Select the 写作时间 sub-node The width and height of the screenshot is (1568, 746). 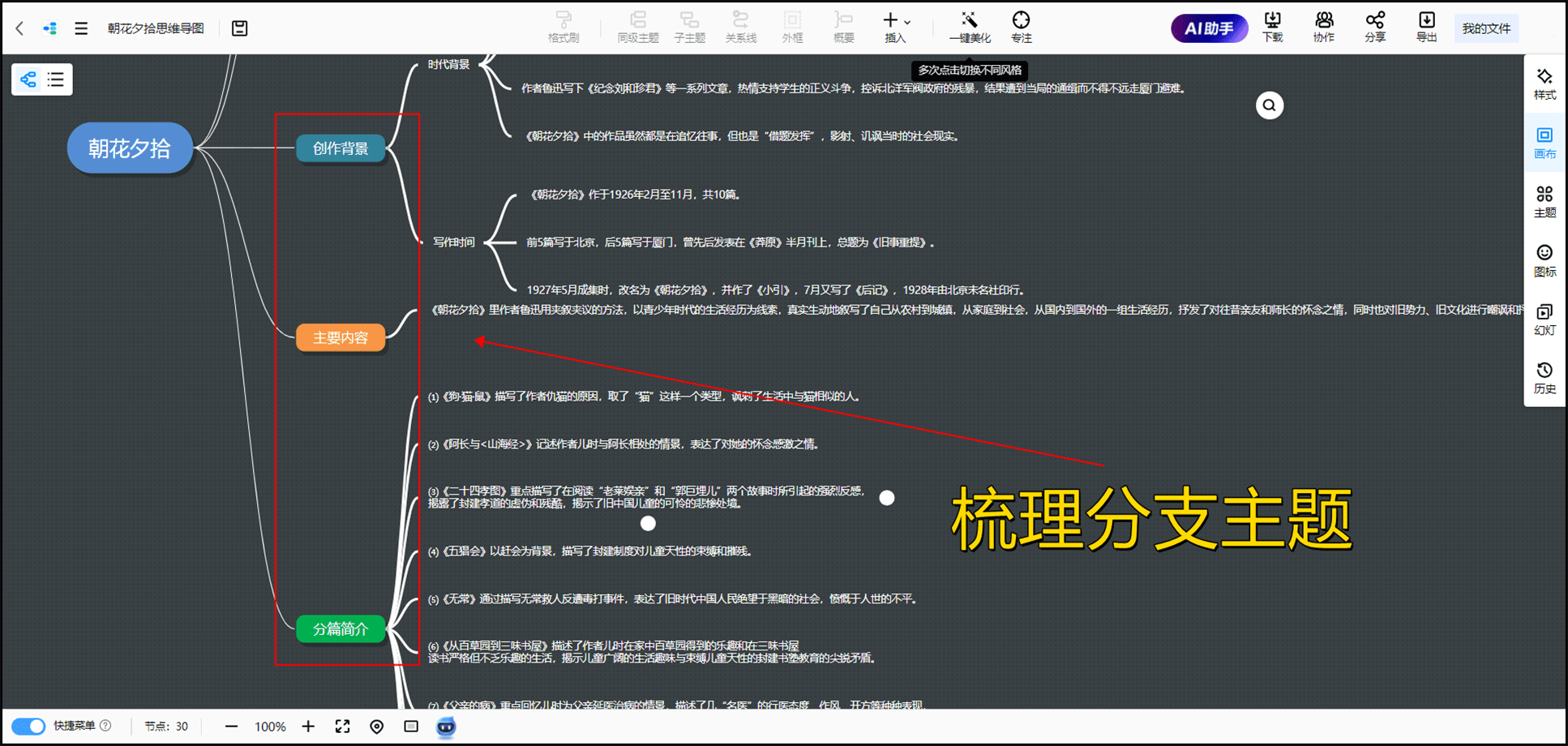pos(454,242)
